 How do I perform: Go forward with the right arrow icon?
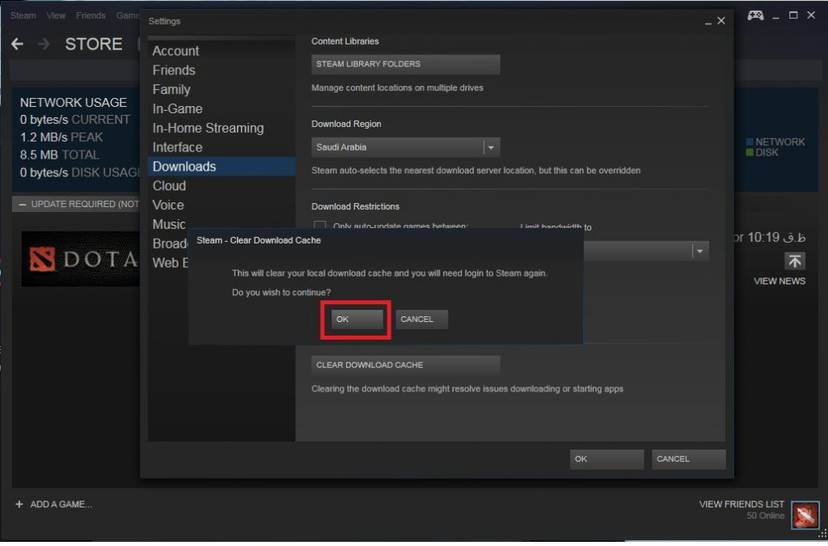click(x=44, y=44)
